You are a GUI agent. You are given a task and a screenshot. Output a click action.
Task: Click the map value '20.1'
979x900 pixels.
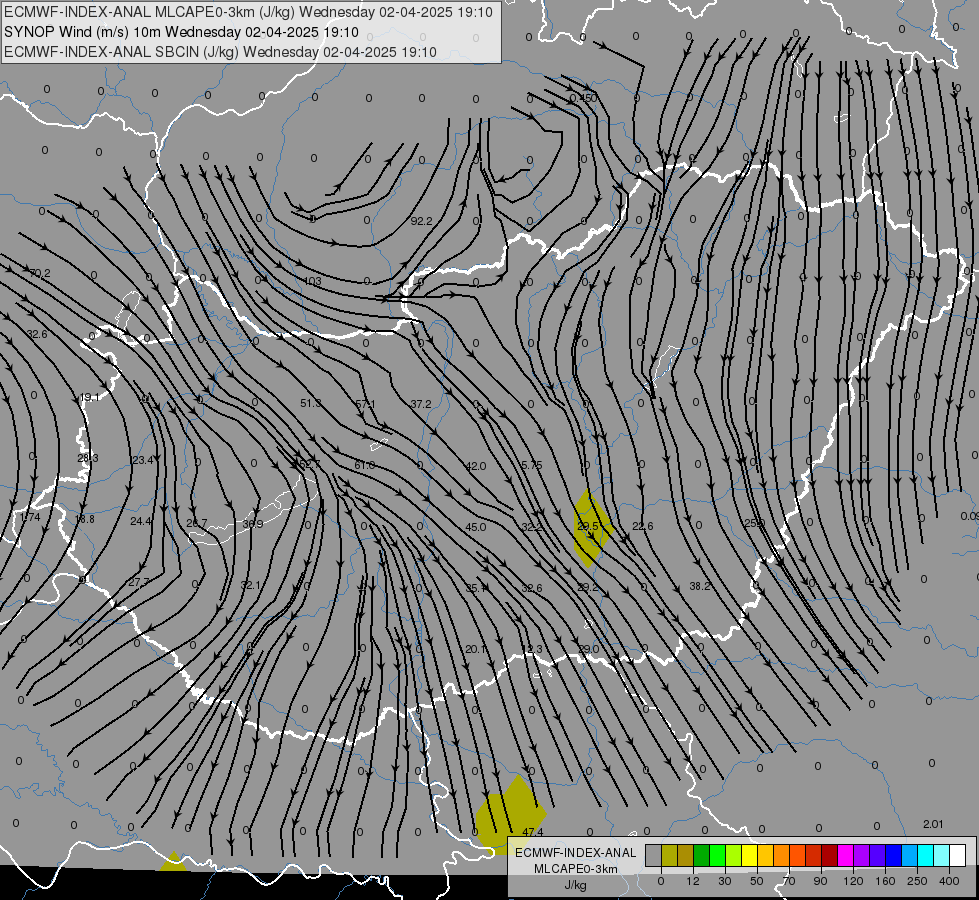tap(476, 650)
